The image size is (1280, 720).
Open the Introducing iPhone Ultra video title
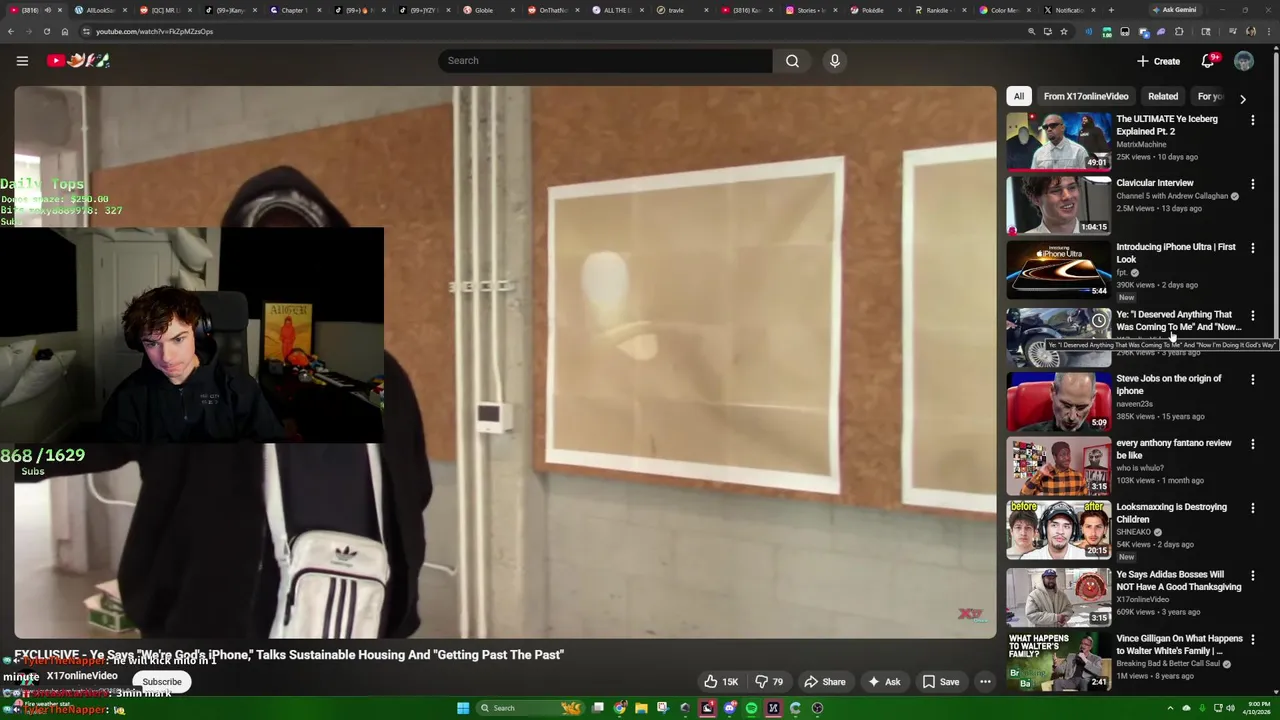click(1176, 253)
